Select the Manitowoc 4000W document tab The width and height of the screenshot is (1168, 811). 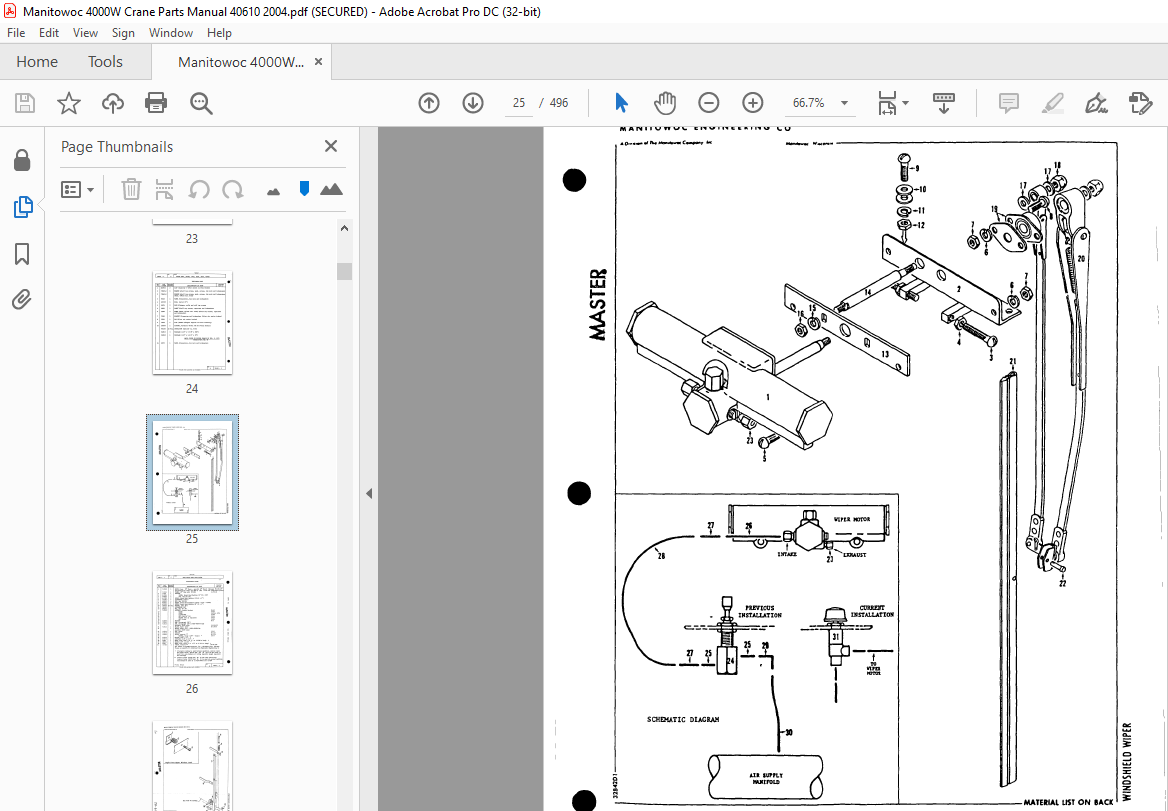click(241, 63)
